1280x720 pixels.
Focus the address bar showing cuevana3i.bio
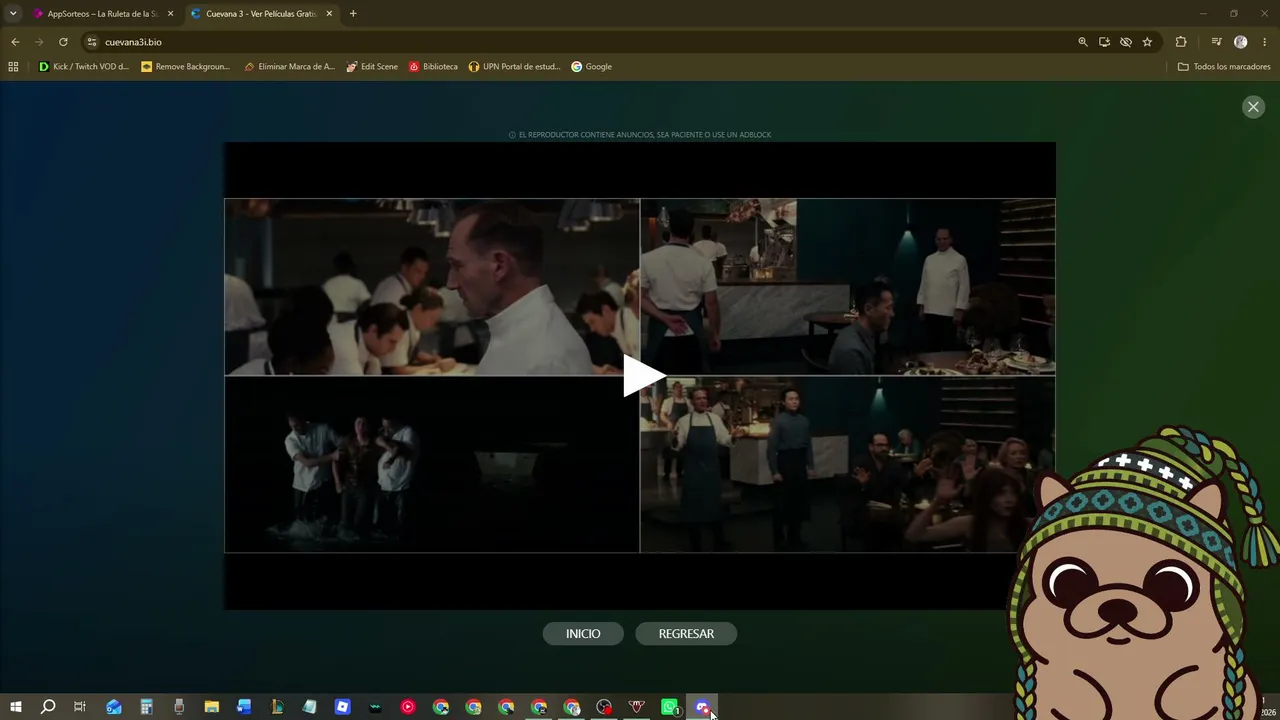tap(580, 42)
